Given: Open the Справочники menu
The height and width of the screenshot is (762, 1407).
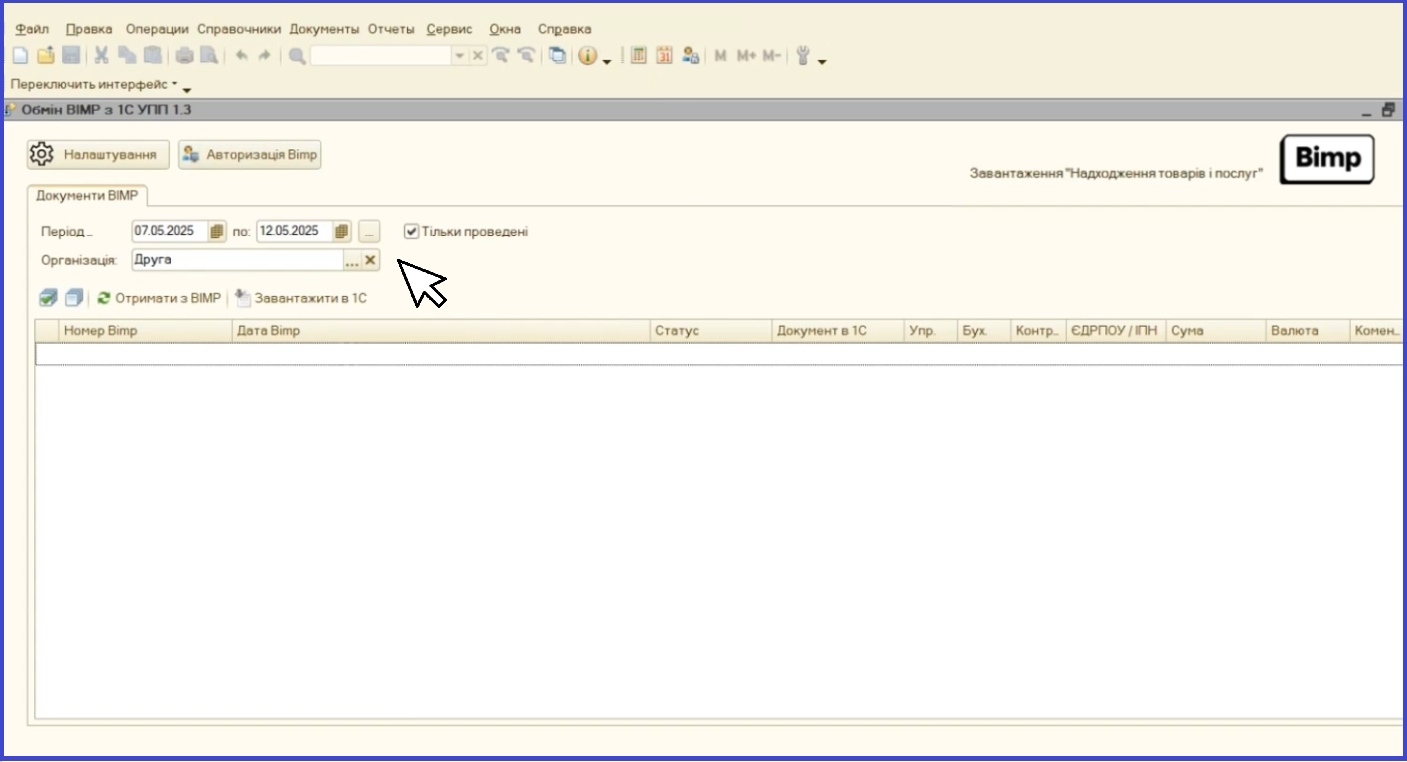Looking at the screenshot, I should coord(239,29).
